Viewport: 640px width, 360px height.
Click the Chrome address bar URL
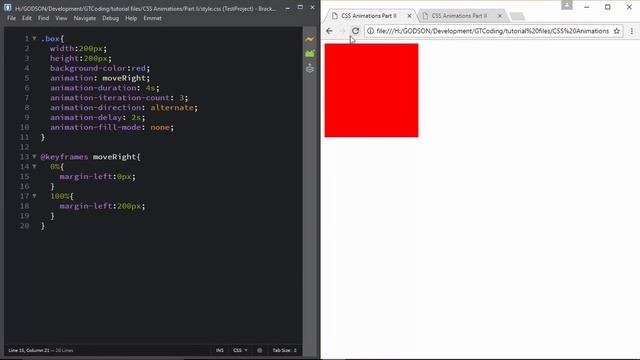coord(492,31)
